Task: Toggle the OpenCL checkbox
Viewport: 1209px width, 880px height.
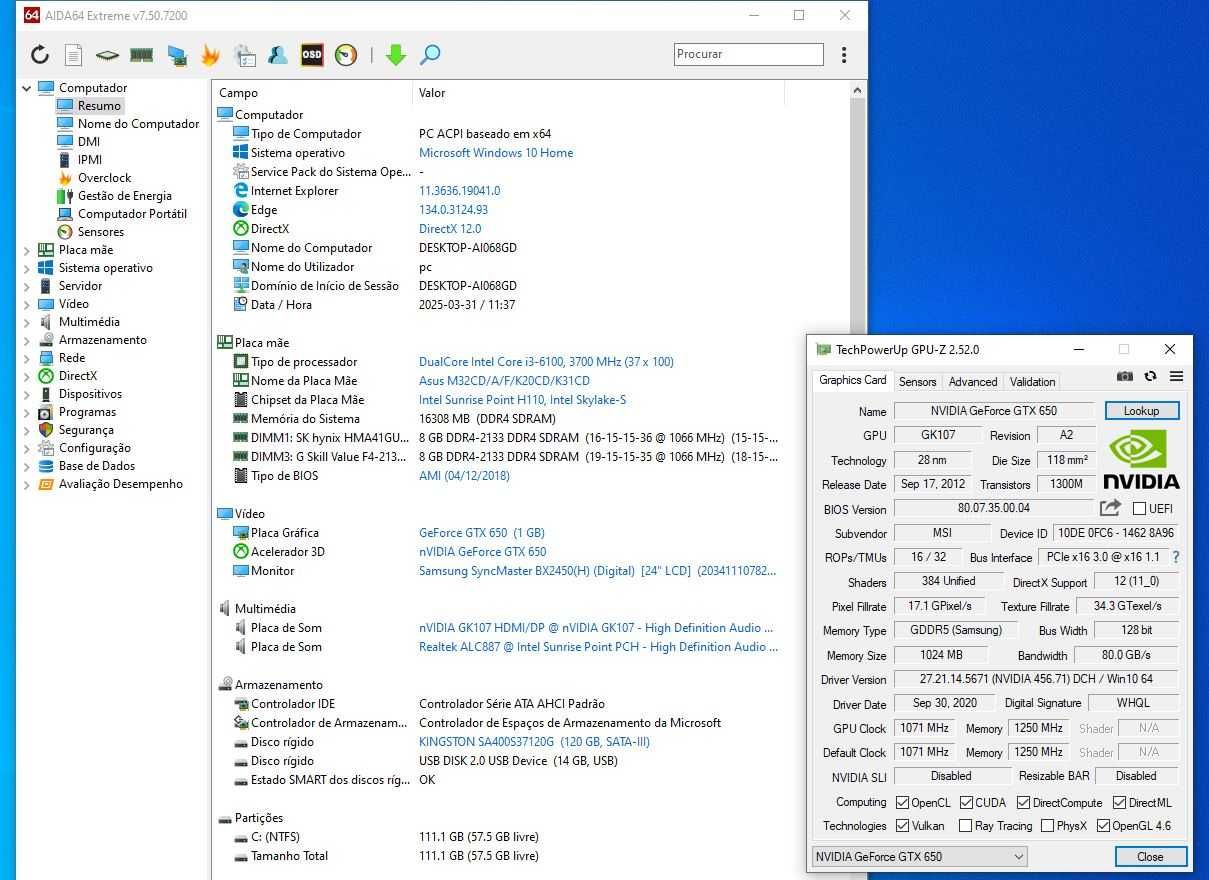Action: click(903, 802)
